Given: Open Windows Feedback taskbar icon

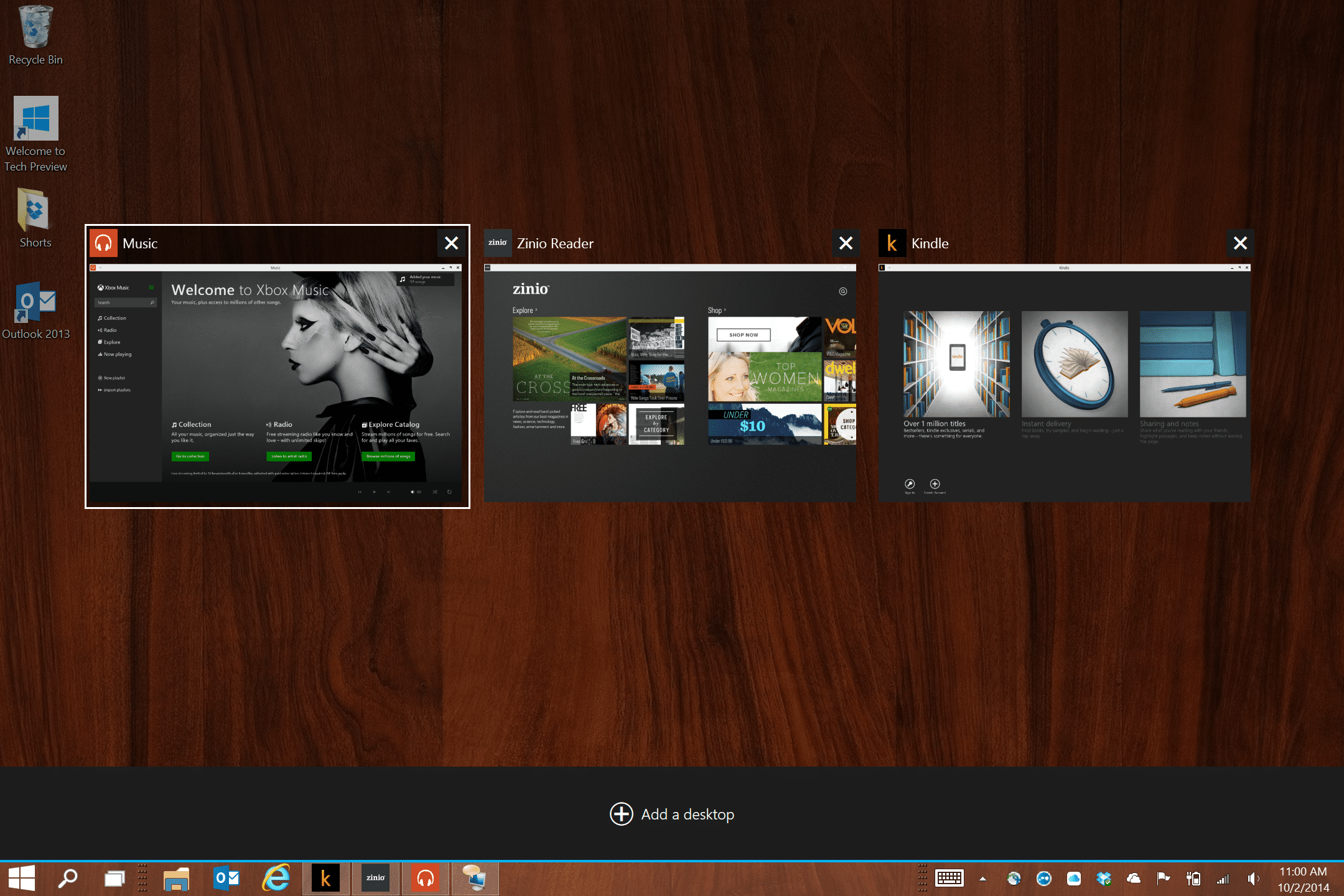Looking at the screenshot, I should click(x=475, y=879).
